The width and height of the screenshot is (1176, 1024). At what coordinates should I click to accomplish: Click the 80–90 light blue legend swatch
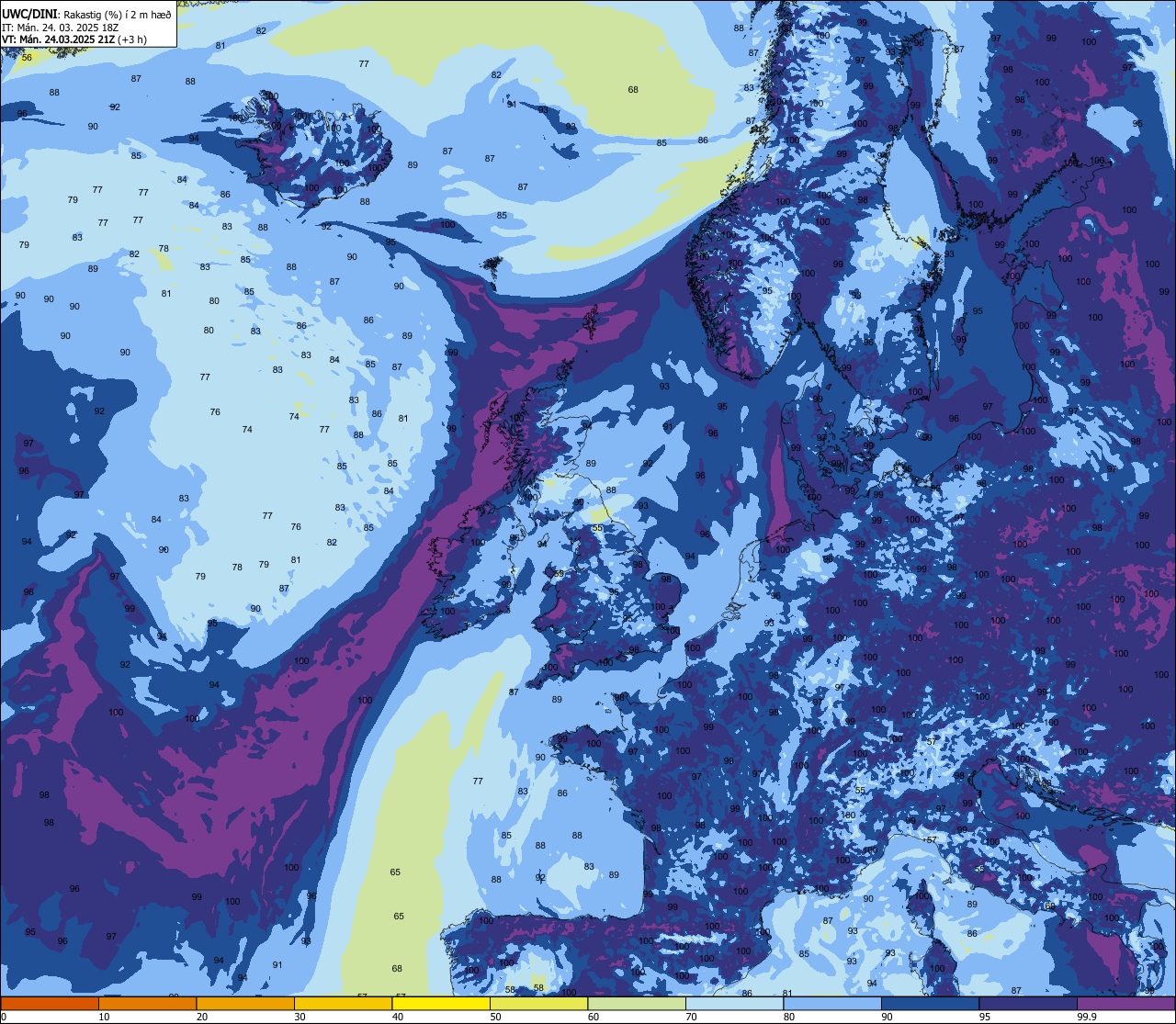tap(832, 1003)
